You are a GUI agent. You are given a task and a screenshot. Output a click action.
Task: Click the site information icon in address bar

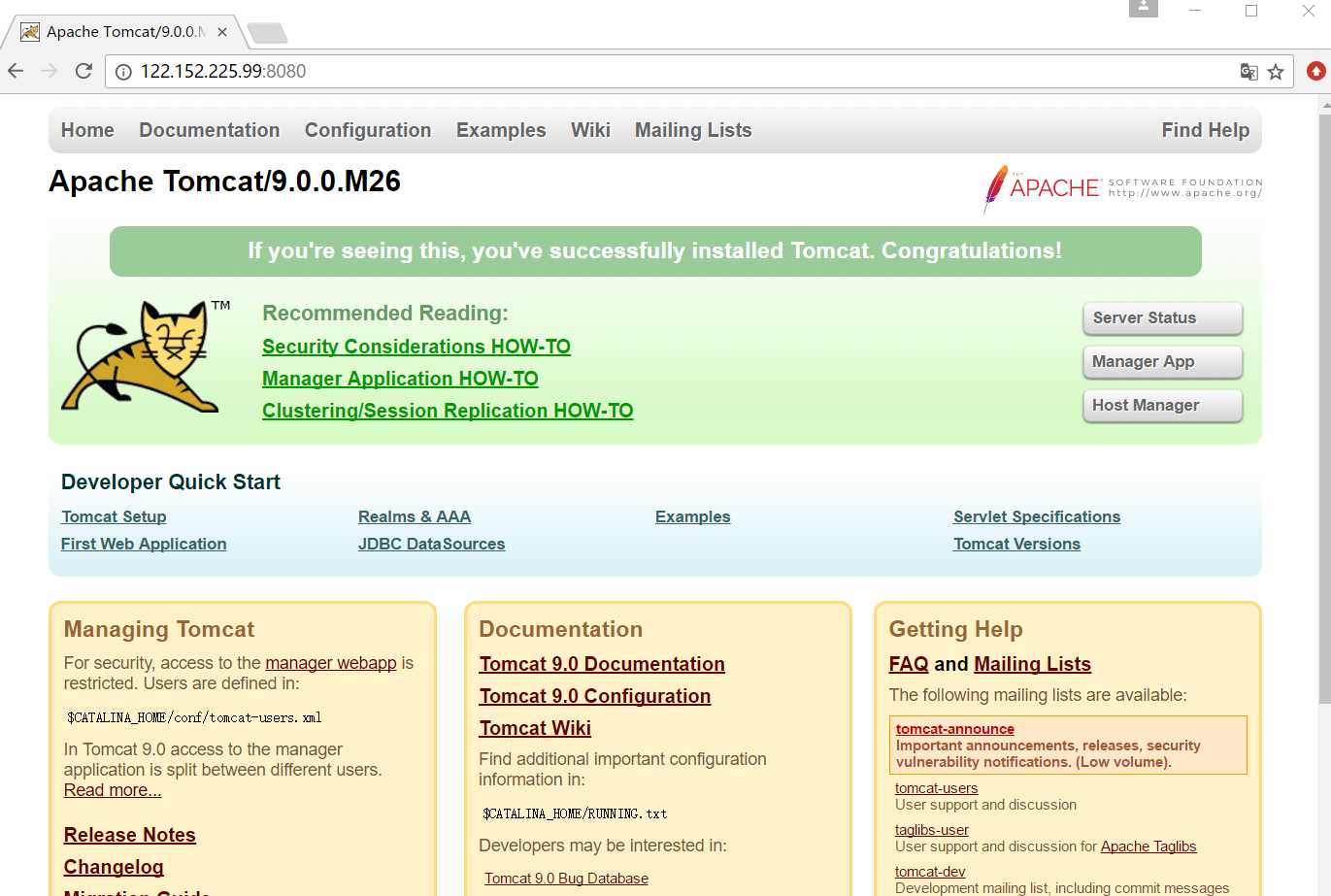pos(123,71)
